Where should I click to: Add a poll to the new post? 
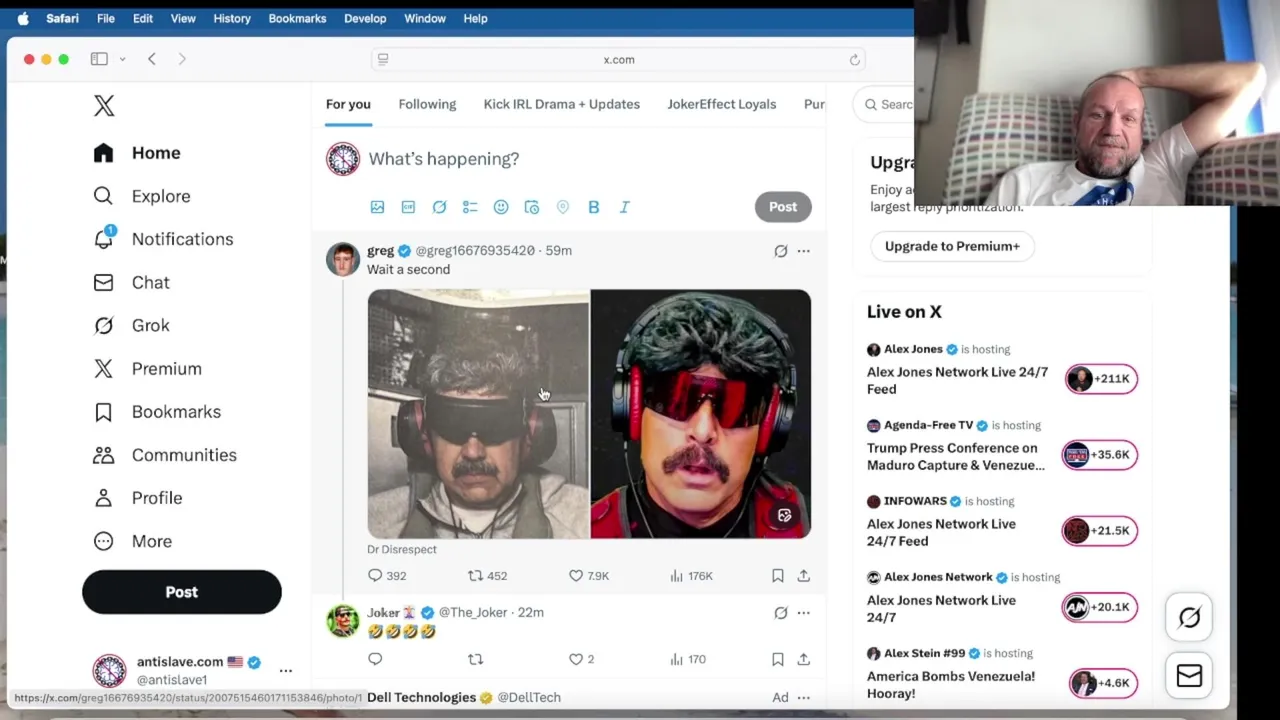pos(470,207)
